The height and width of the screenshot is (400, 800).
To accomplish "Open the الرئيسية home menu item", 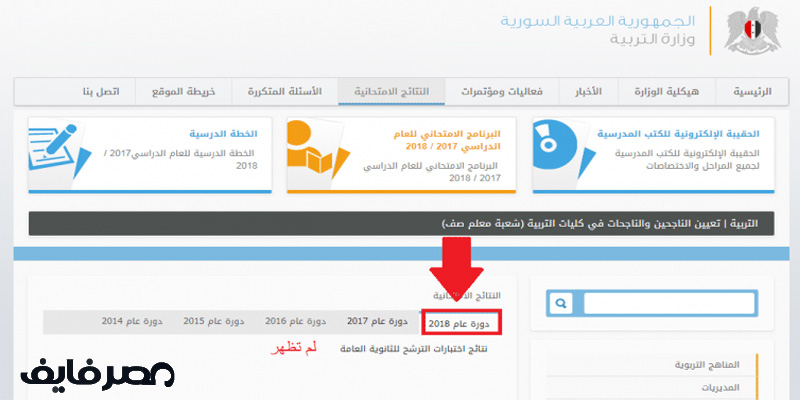I will click(752, 92).
